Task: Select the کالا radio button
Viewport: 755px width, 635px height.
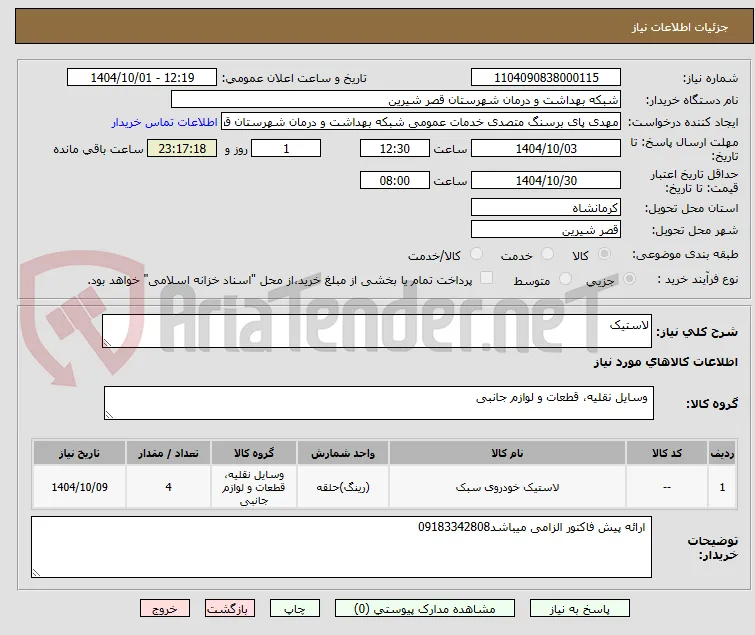Action: point(604,254)
